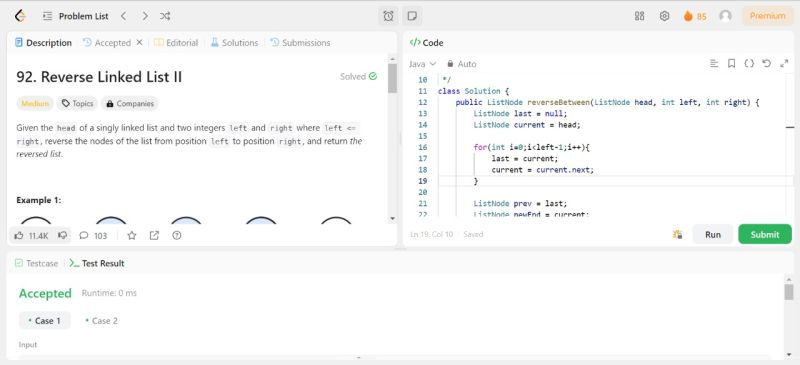The width and height of the screenshot is (800, 365).
Task: Click the bookmark icon in editor toolbar
Action: [731, 63]
